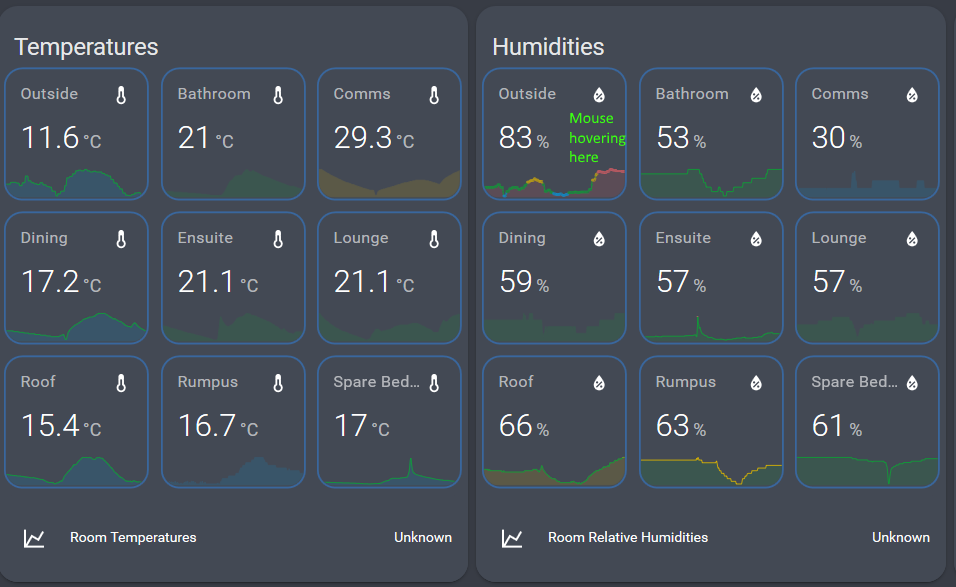Click the Rumpus temperature thermometer icon
The height and width of the screenshot is (587, 956).
point(278,383)
